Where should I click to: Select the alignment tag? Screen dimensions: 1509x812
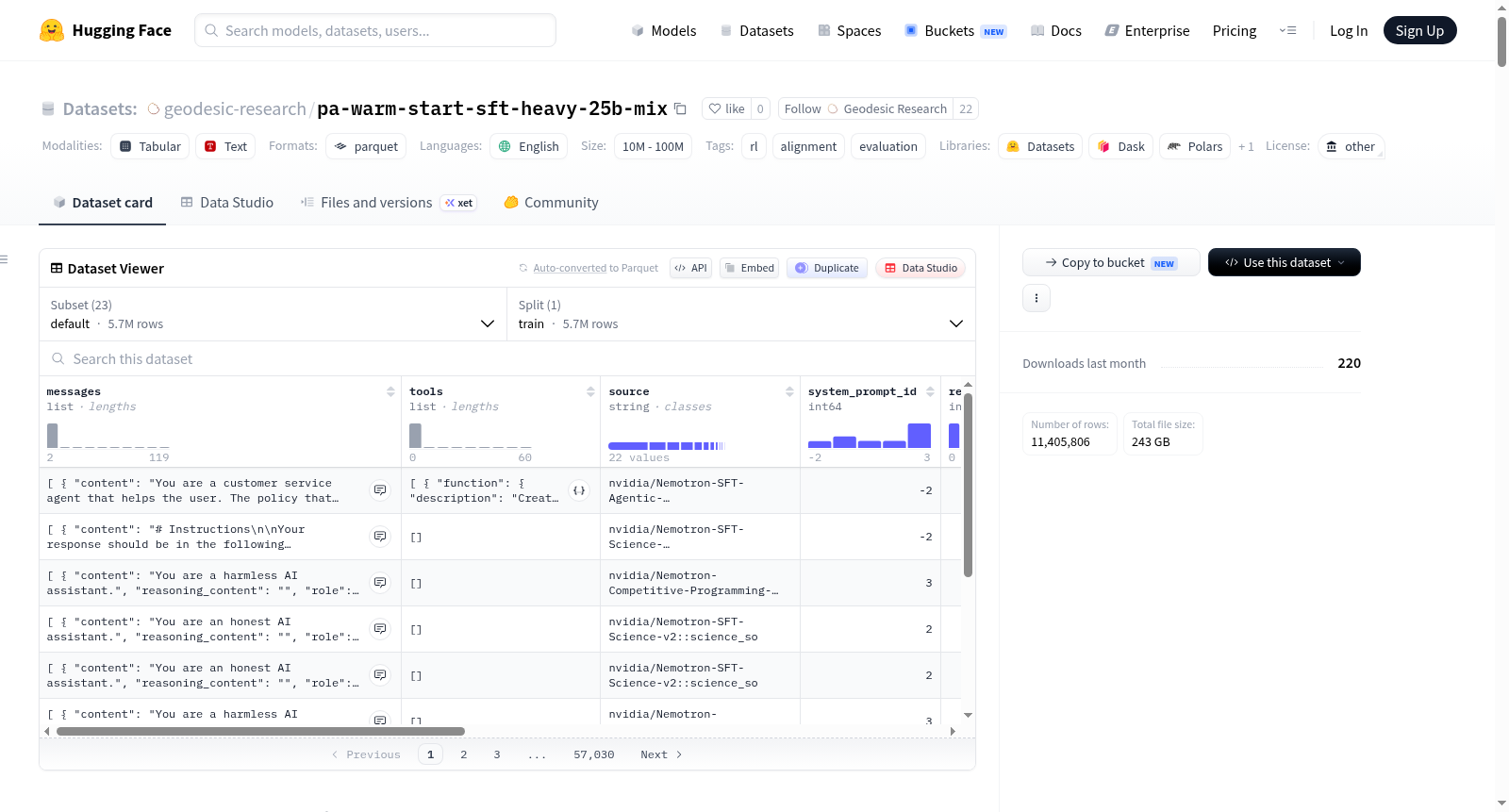[x=808, y=146]
